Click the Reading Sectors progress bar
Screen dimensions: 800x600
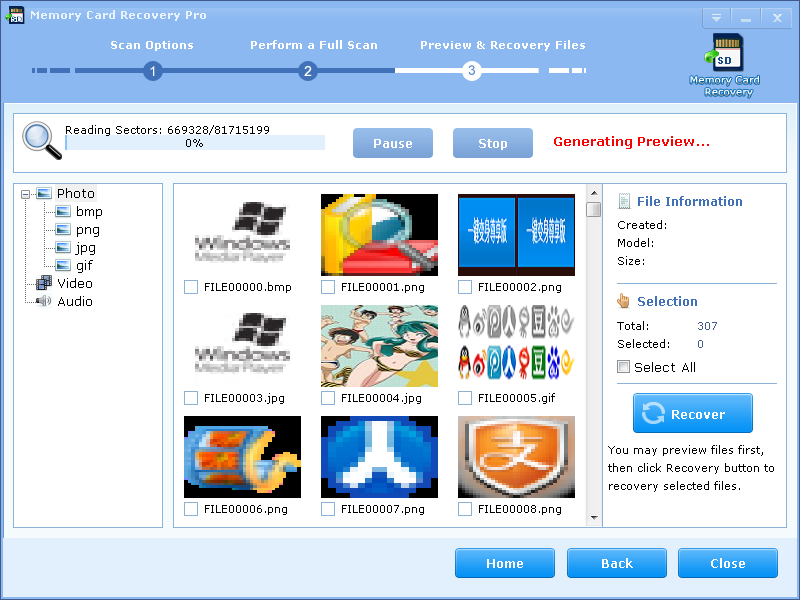pos(195,143)
